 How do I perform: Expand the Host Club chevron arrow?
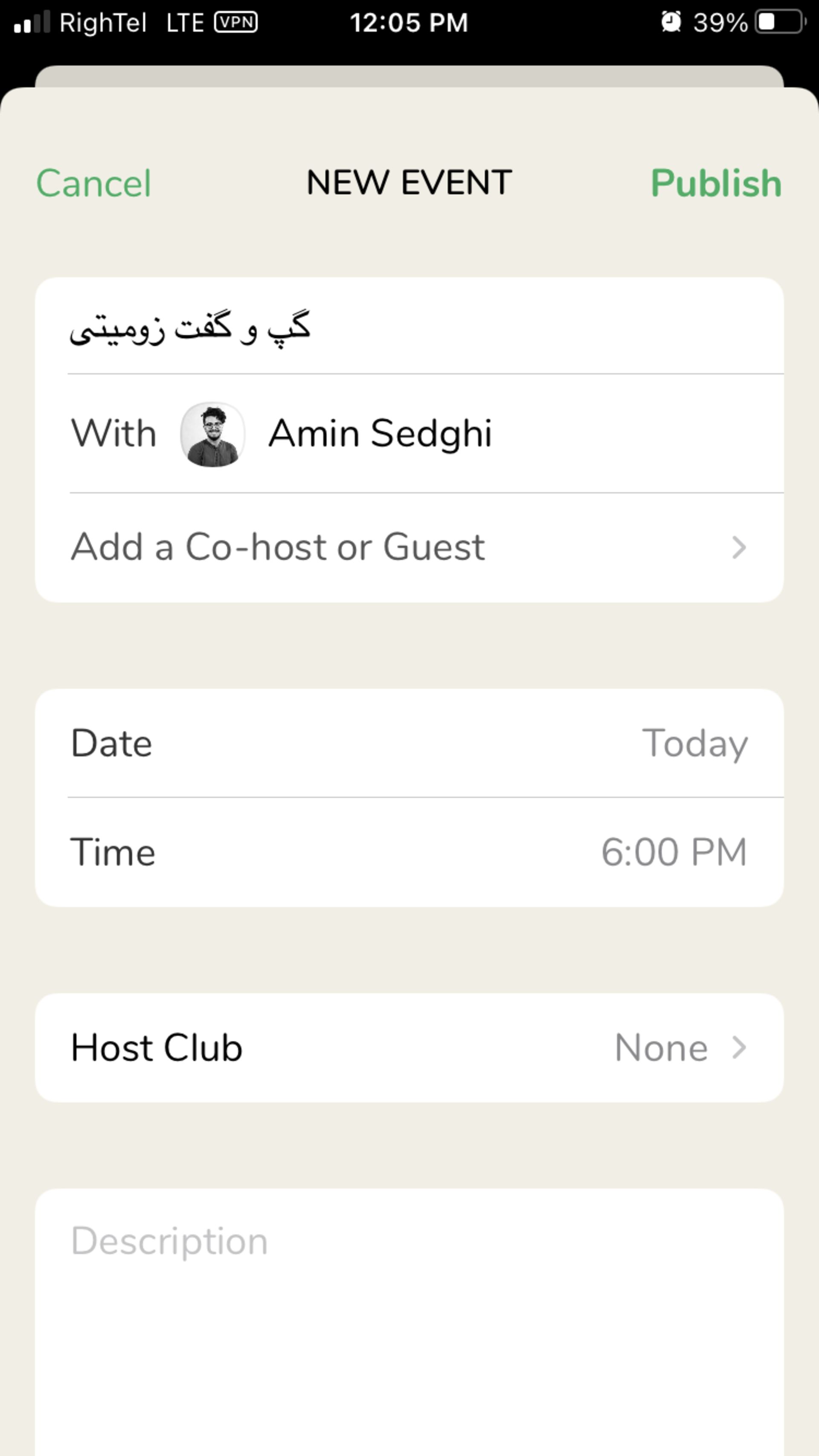[739, 1048]
